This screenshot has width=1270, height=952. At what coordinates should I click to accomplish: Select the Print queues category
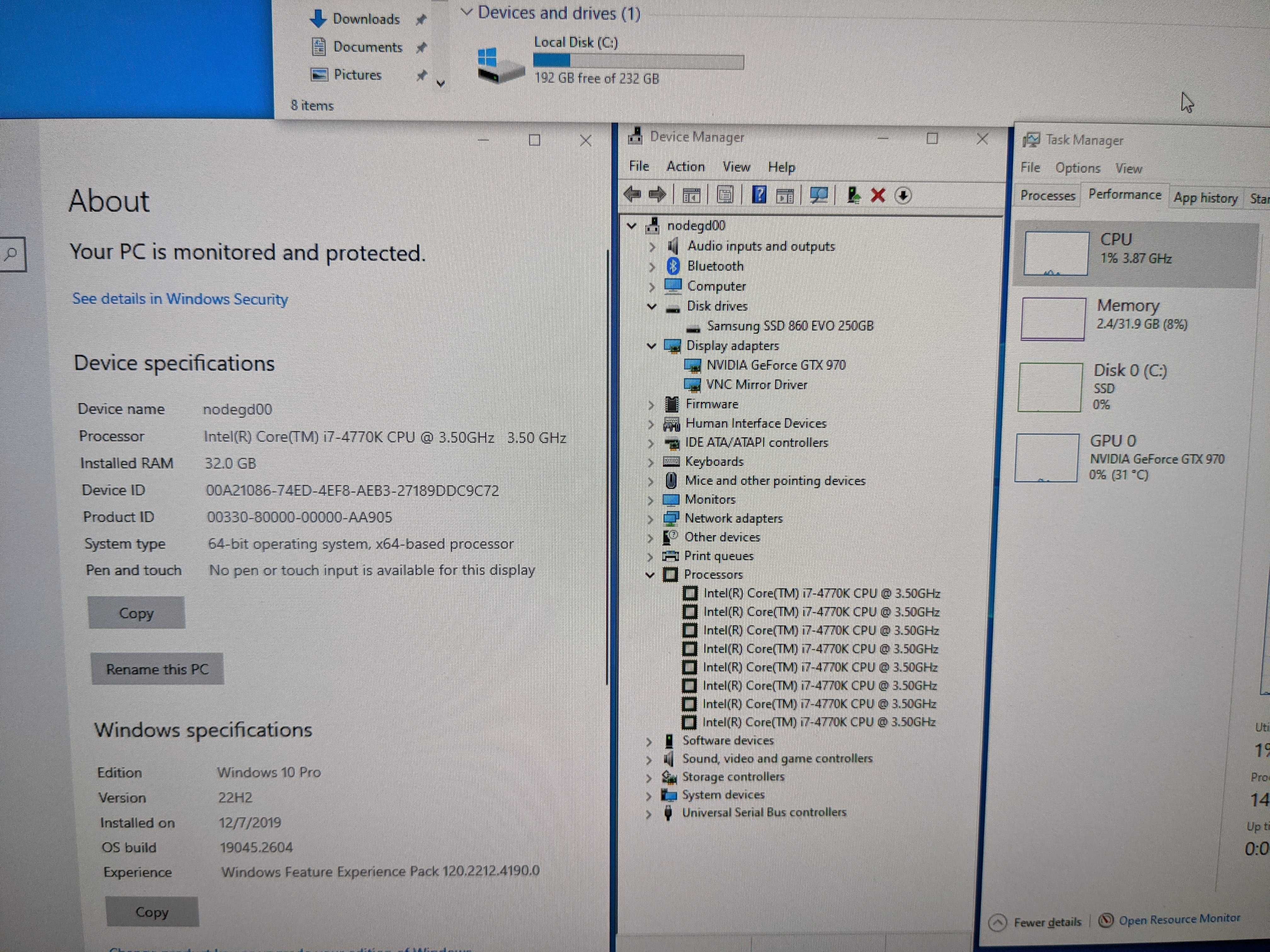click(x=719, y=556)
